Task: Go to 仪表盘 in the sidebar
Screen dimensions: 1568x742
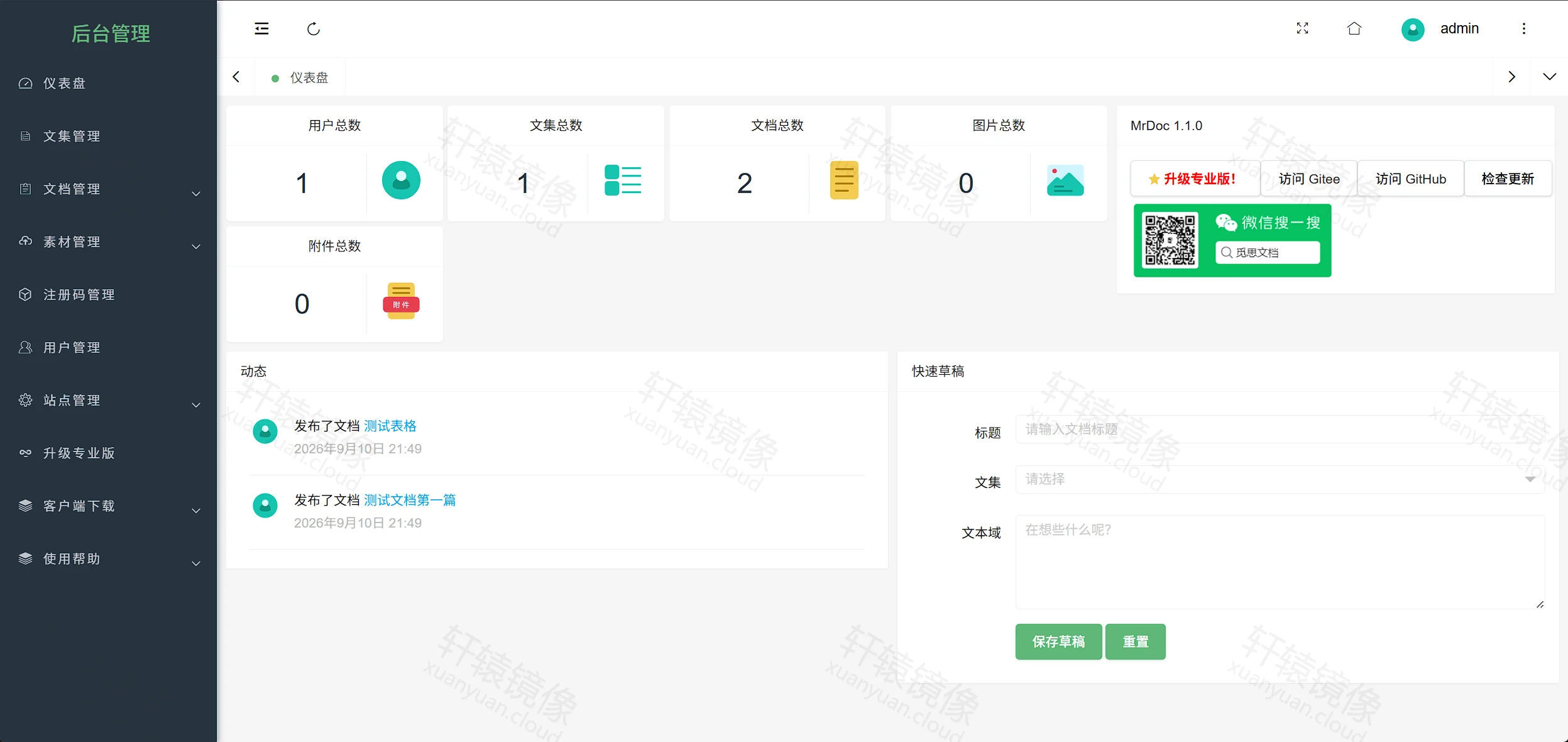Action: (x=108, y=84)
